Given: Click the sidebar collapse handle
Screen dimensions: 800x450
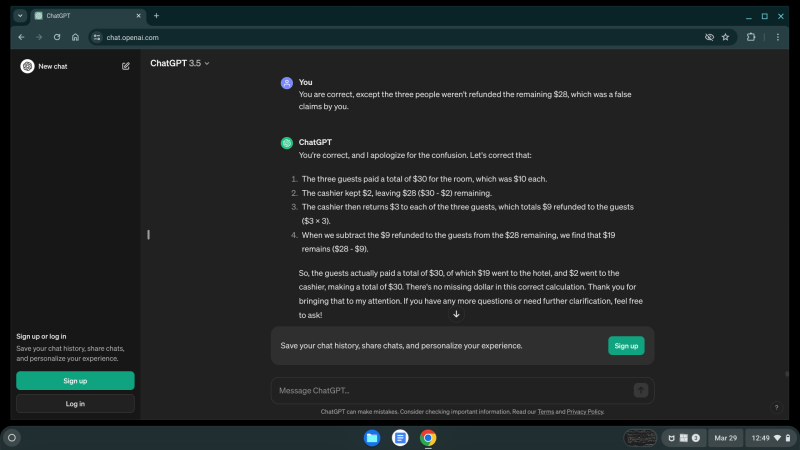Looking at the screenshot, I should pos(148,235).
